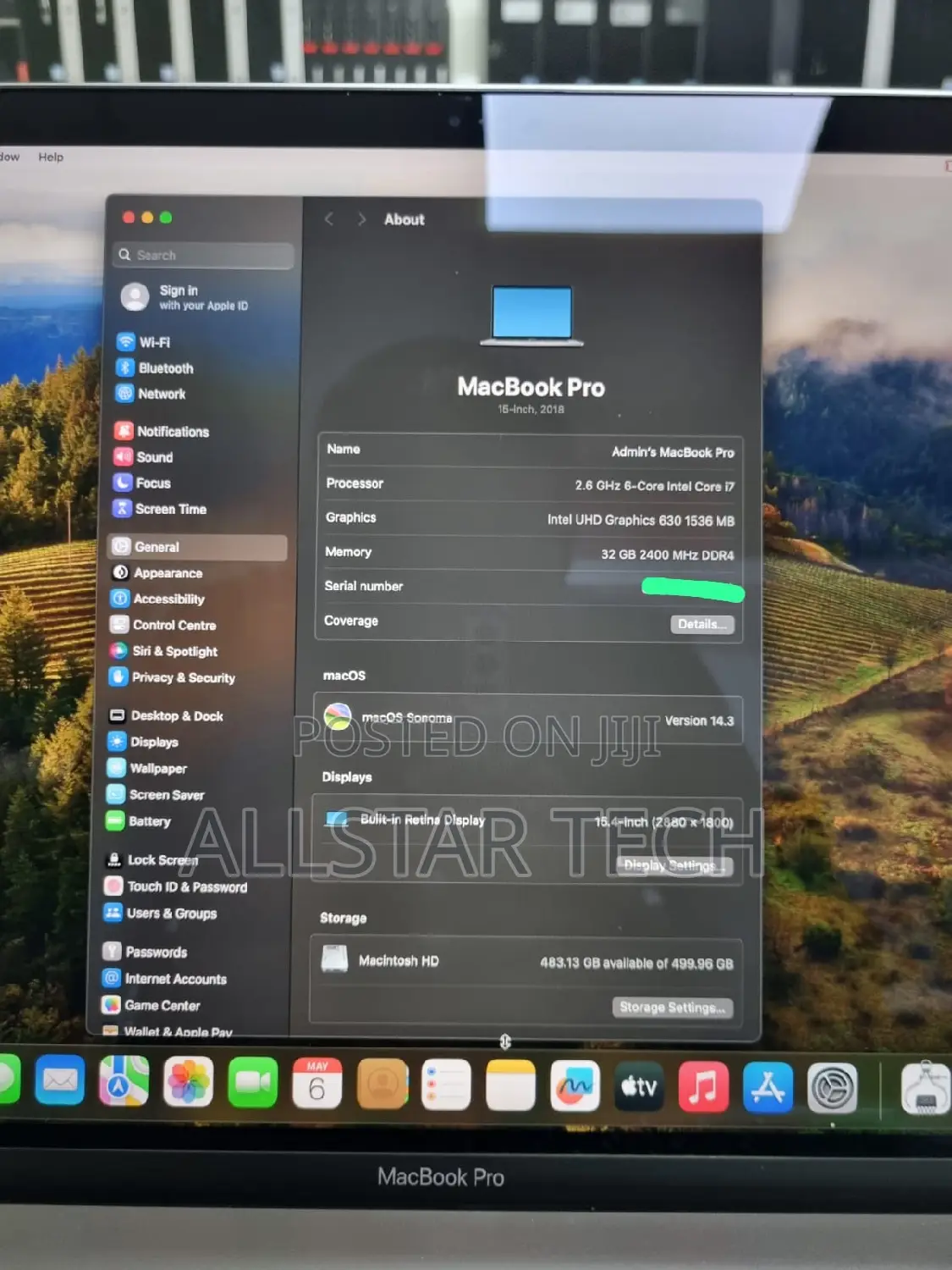The image size is (952, 1270).
Task: Open Accessibility settings
Action: click(158, 599)
